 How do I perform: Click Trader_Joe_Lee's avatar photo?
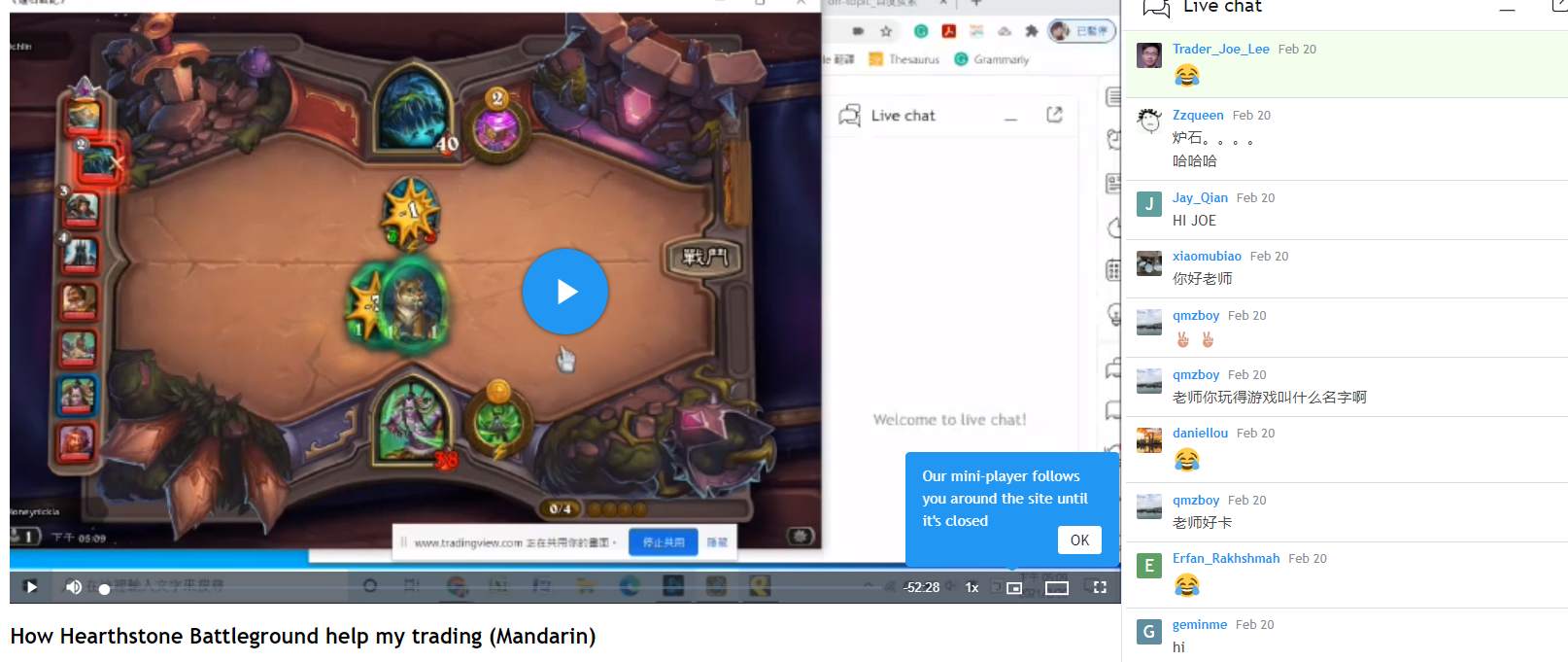click(1149, 55)
